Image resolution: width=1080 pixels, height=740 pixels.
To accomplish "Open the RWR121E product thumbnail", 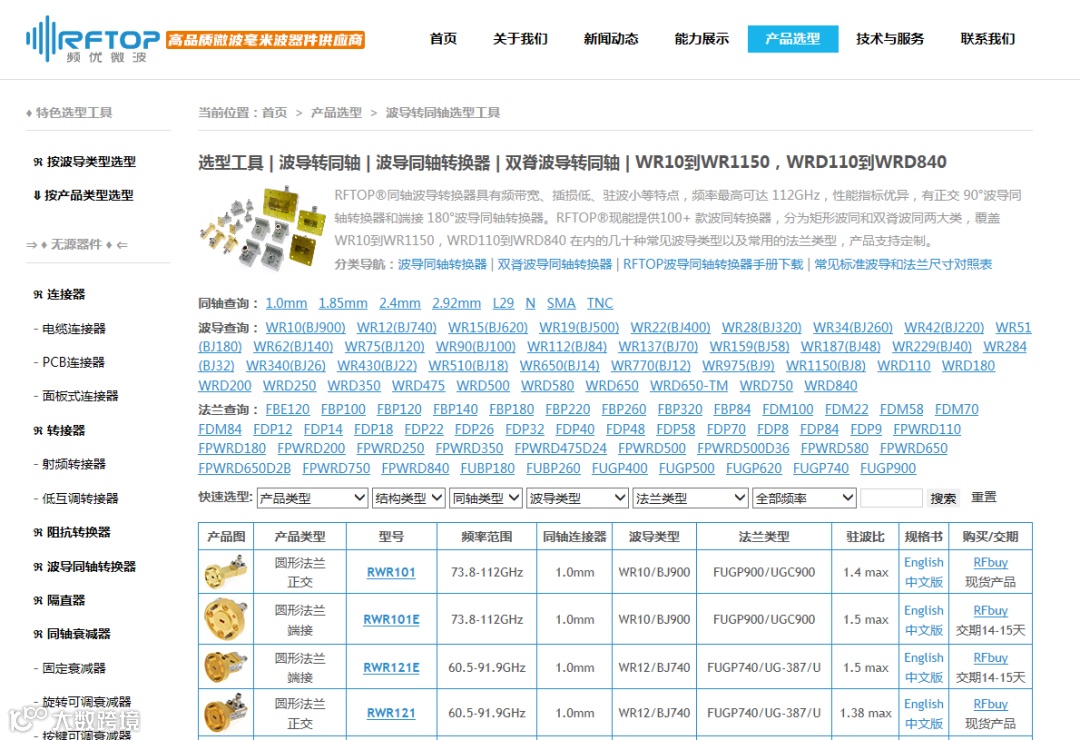I will [226, 667].
